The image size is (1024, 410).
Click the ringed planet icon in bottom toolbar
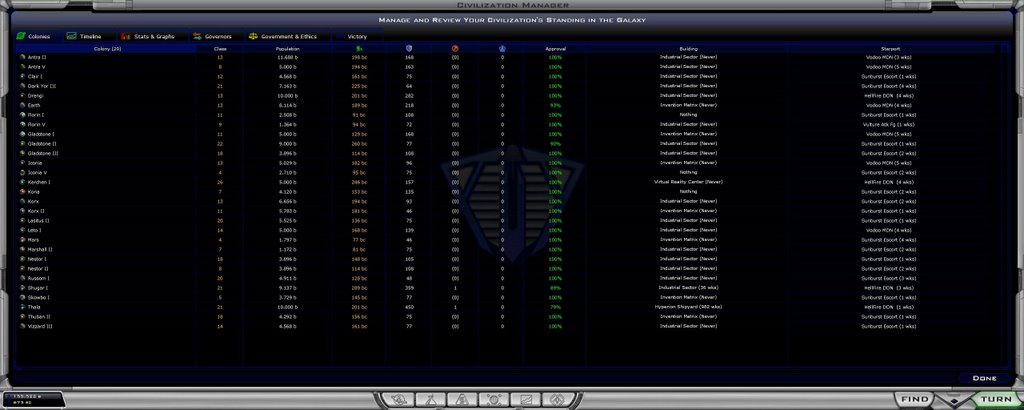point(400,399)
